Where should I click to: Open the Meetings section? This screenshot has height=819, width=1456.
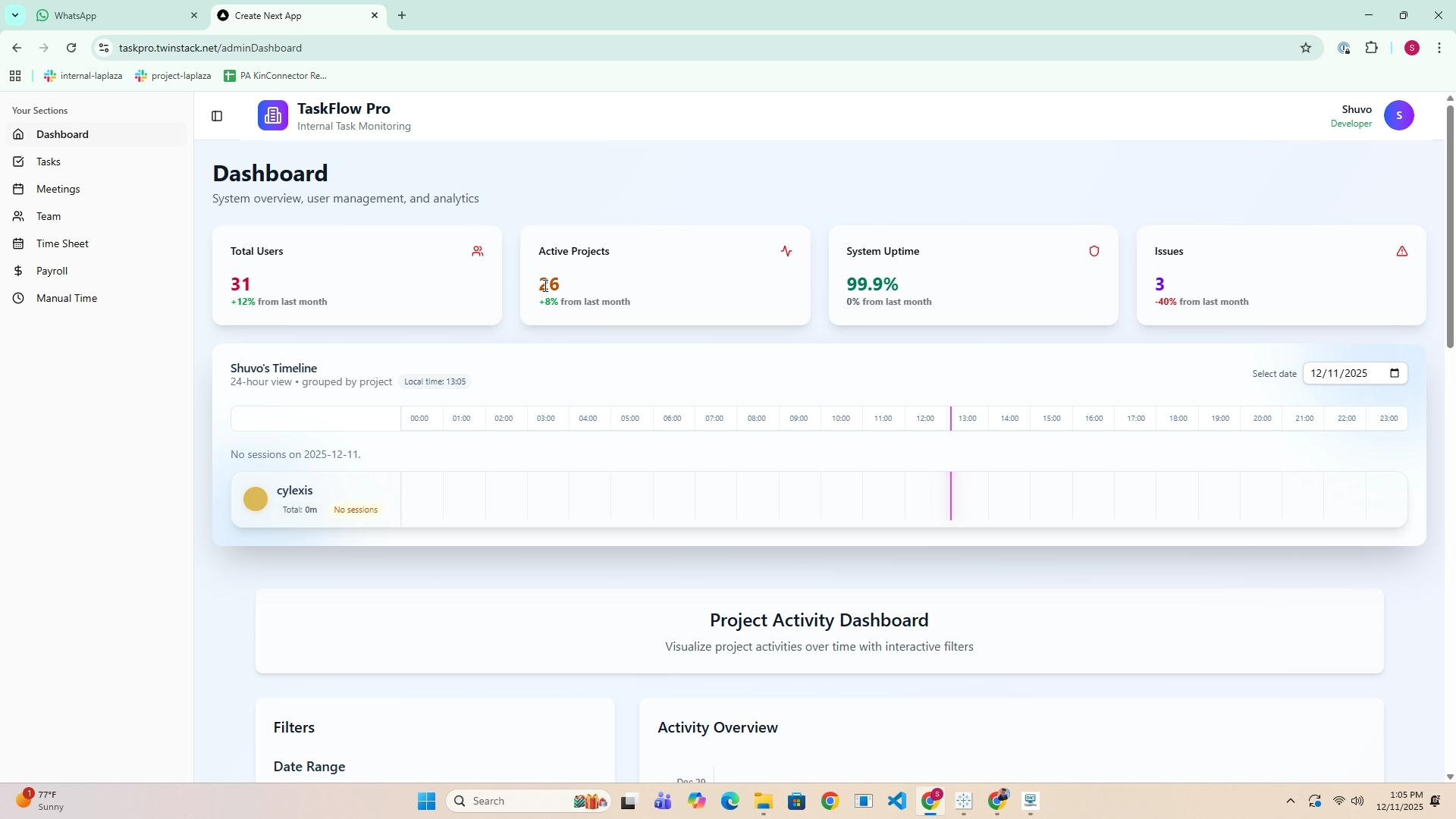[58, 190]
